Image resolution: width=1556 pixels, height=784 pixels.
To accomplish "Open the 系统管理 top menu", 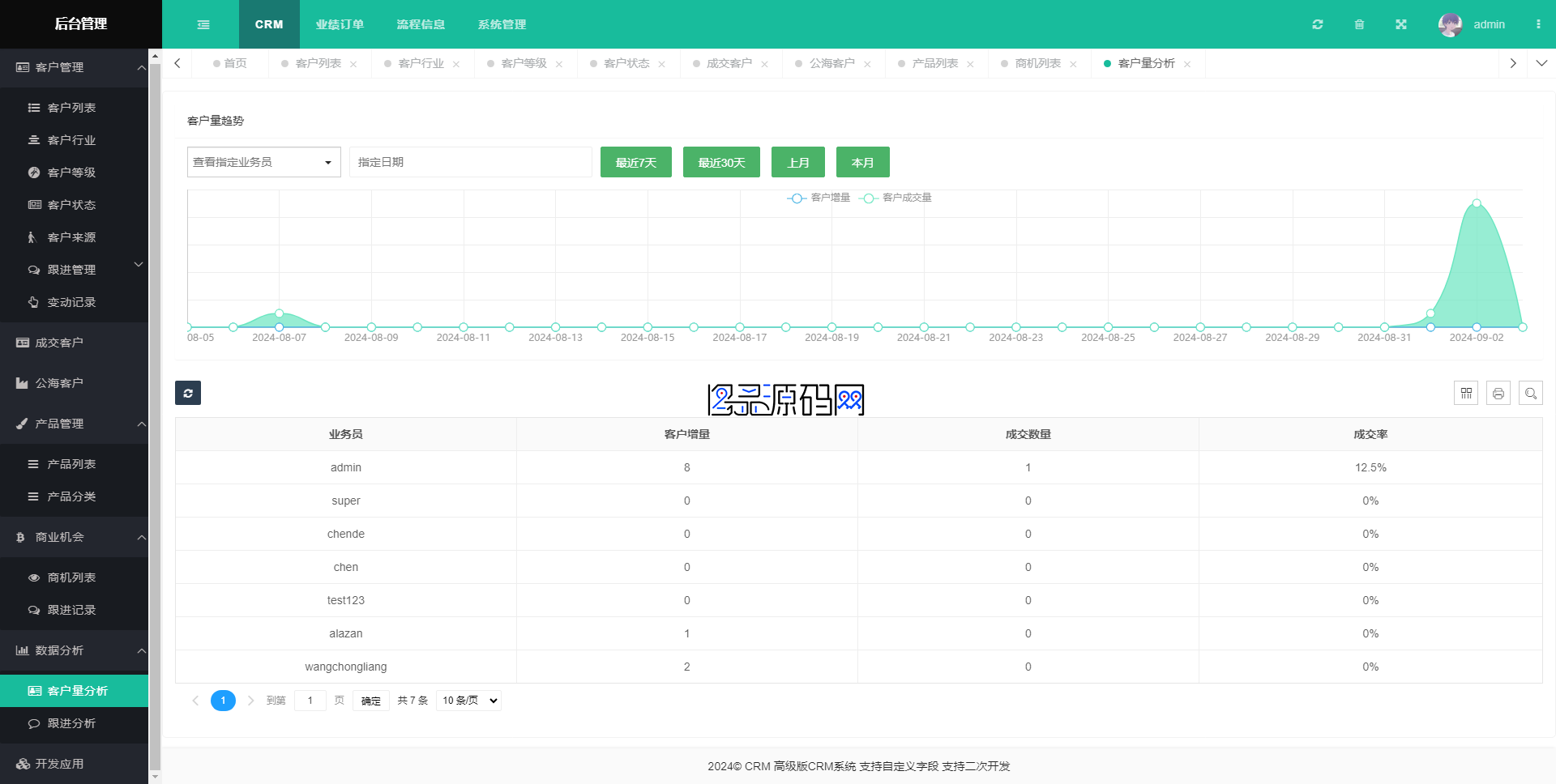I will click(x=502, y=24).
